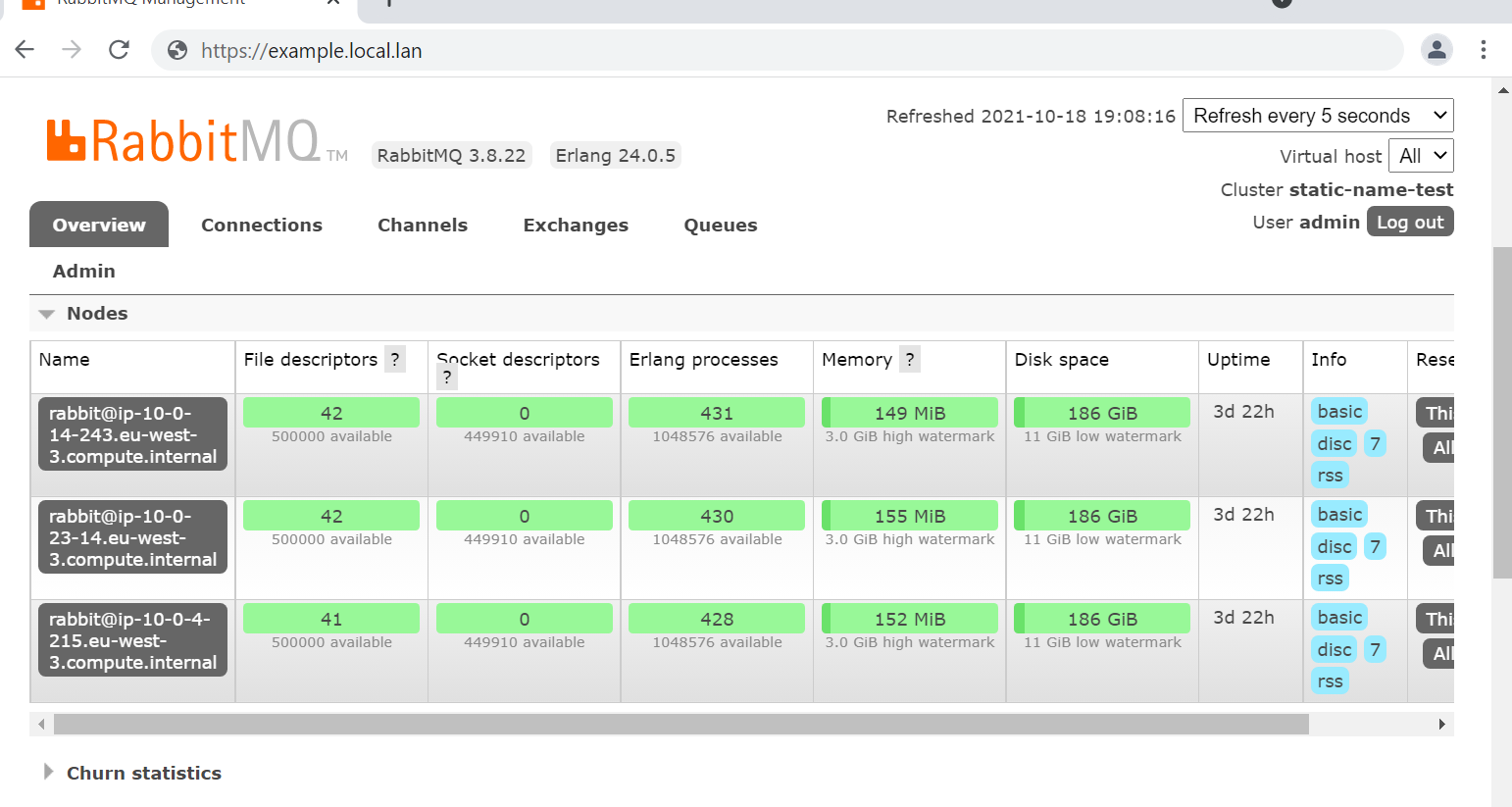Image resolution: width=1512 pixels, height=807 pixels.
Task: Open help for Socket descriptors
Action: tap(447, 378)
